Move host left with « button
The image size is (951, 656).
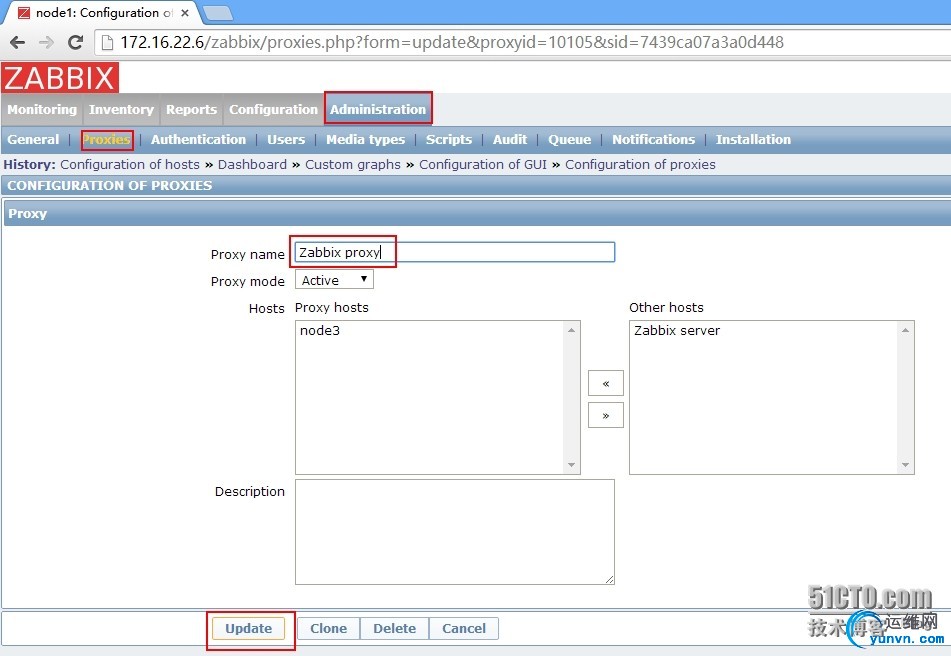coord(606,383)
